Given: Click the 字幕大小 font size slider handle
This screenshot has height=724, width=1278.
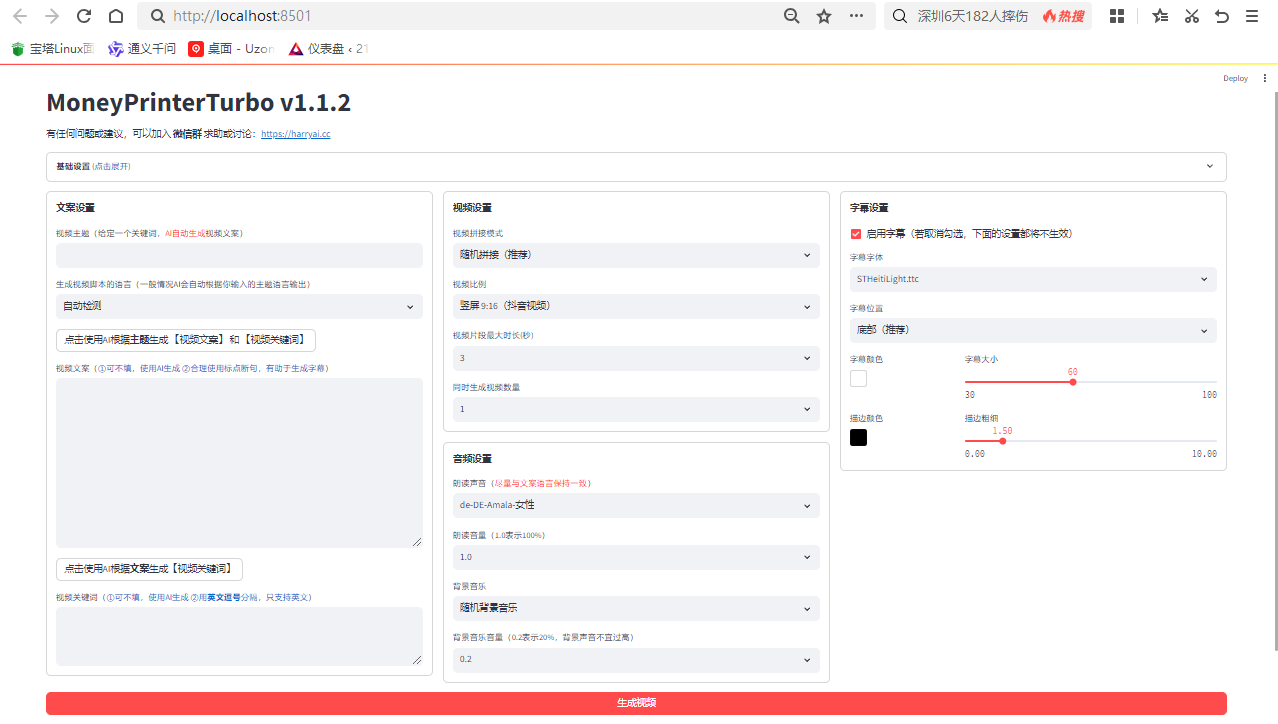Looking at the screenshot, I should point(1073,382).
